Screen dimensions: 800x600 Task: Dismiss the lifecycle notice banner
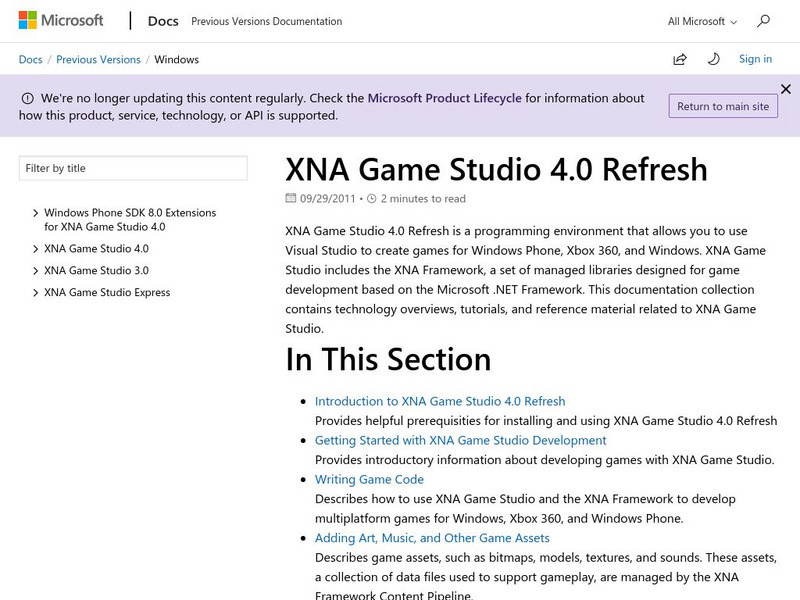[x=786, y=89]
